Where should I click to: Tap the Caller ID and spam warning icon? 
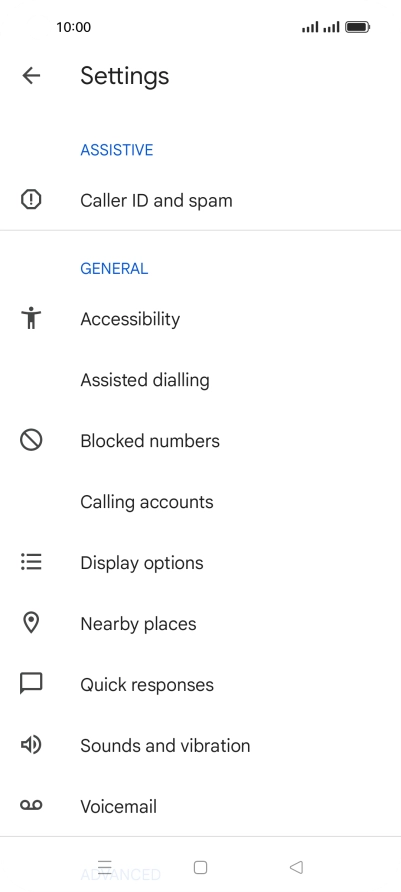click(31, 200)
